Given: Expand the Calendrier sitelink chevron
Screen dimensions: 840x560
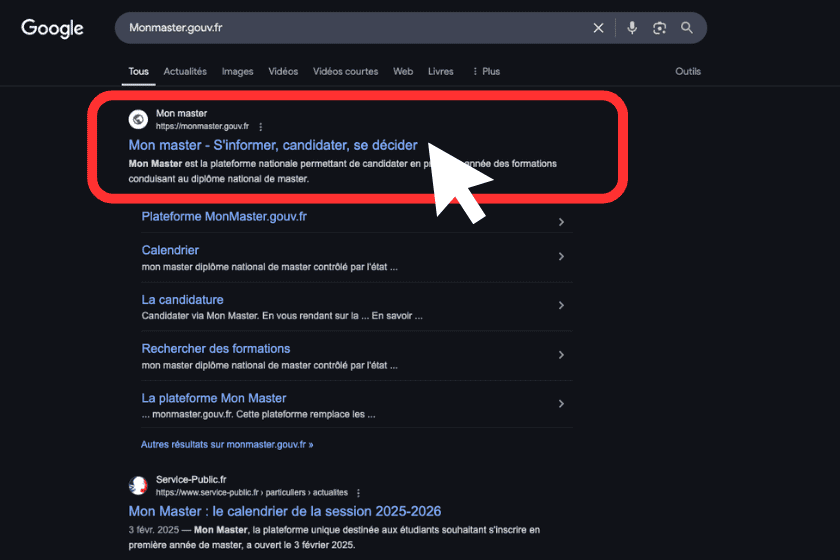Looking at the screenshot, I should pyautogui.click(x=561, y=257).
